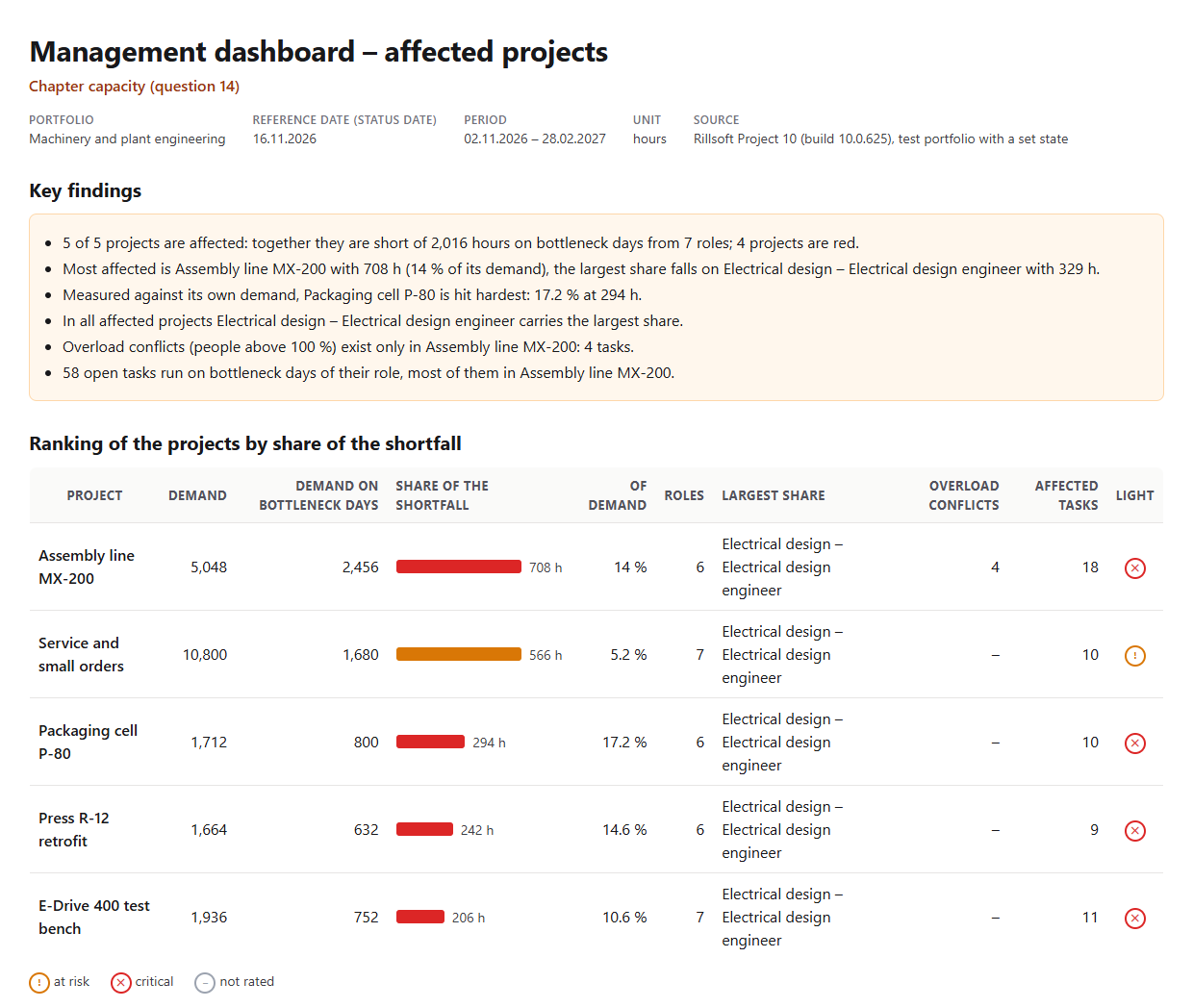Select the project name 'Assembly line MX-200'

click(87, 567)
